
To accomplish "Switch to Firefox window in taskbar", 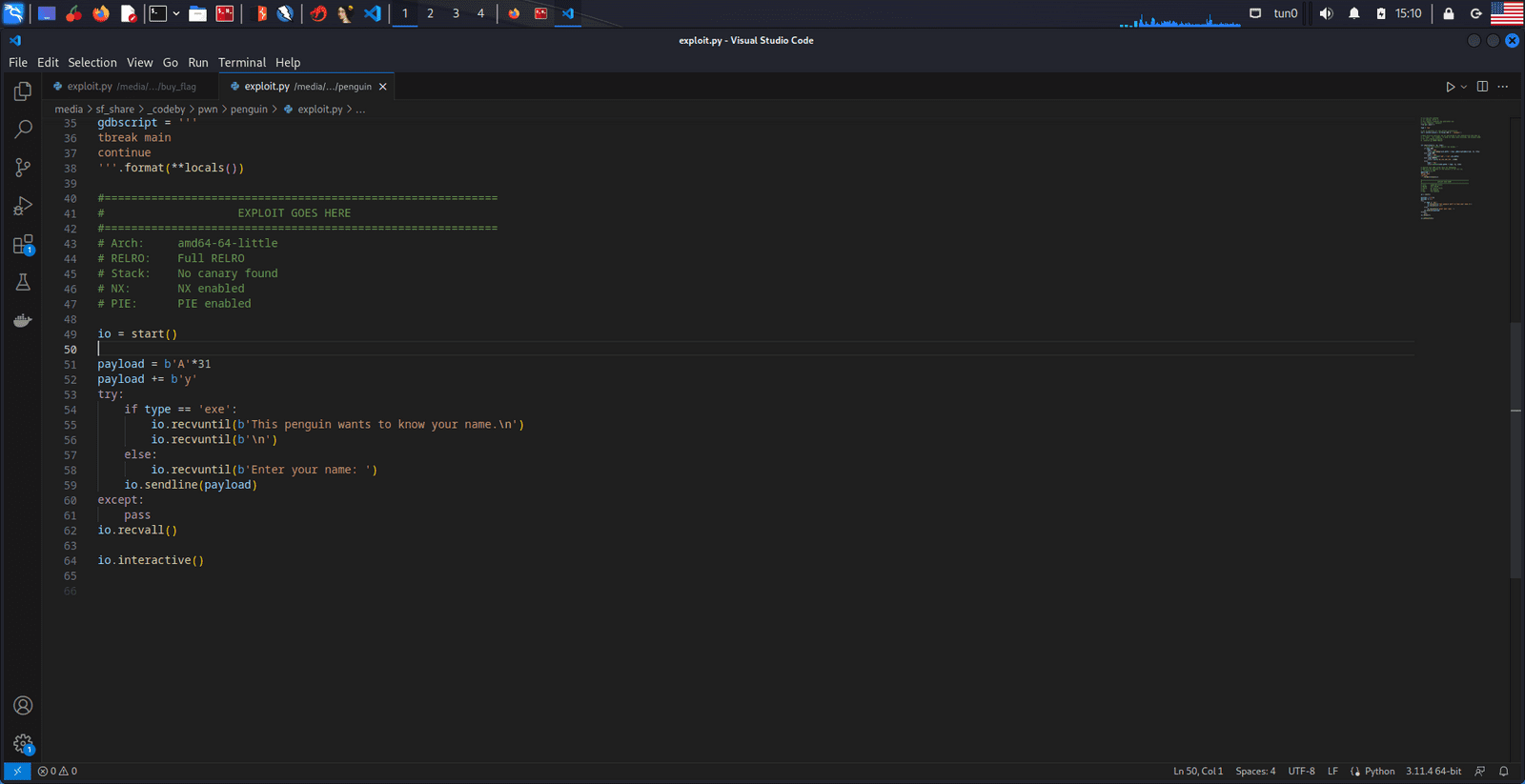I will [514, 13].
